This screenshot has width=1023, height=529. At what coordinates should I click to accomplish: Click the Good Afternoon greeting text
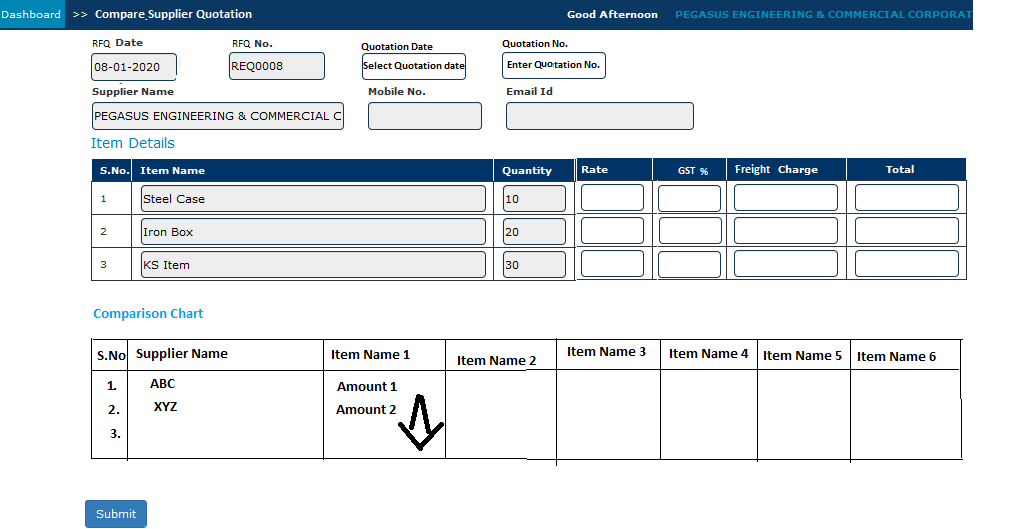(612, 14)
